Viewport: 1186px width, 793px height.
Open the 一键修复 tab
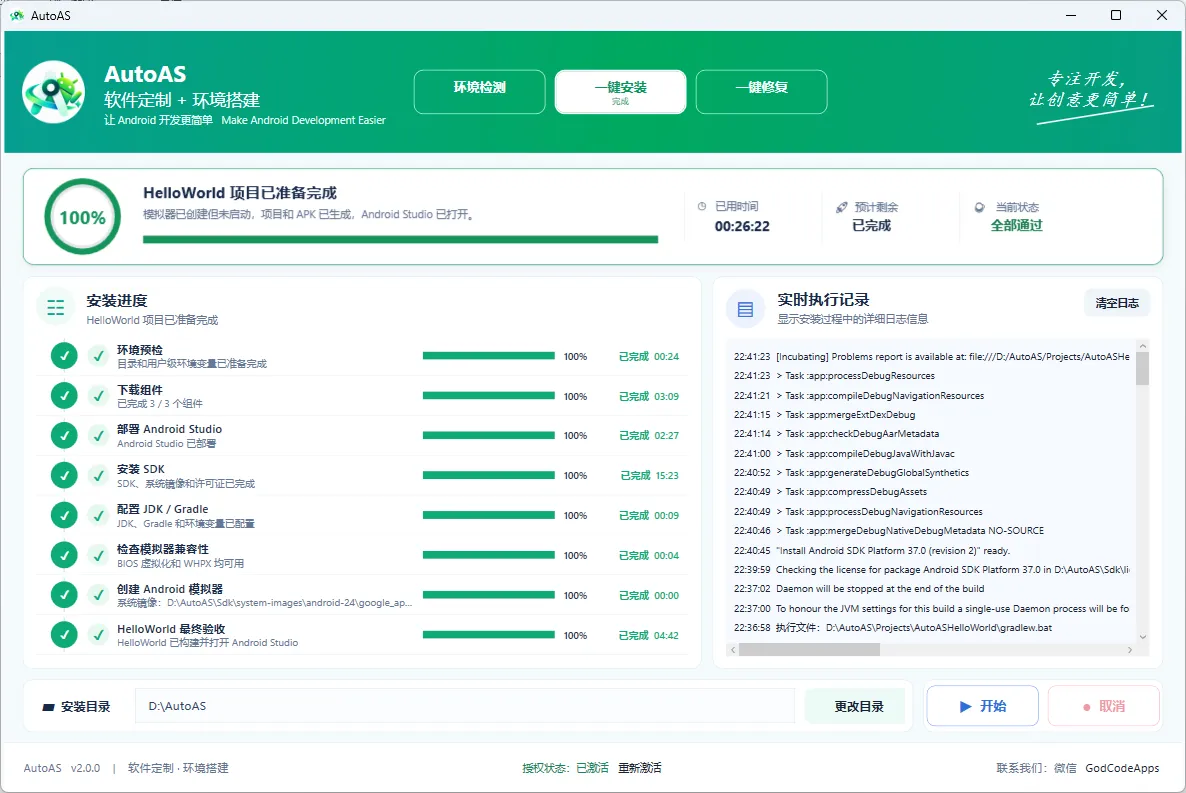coord(762,92)
